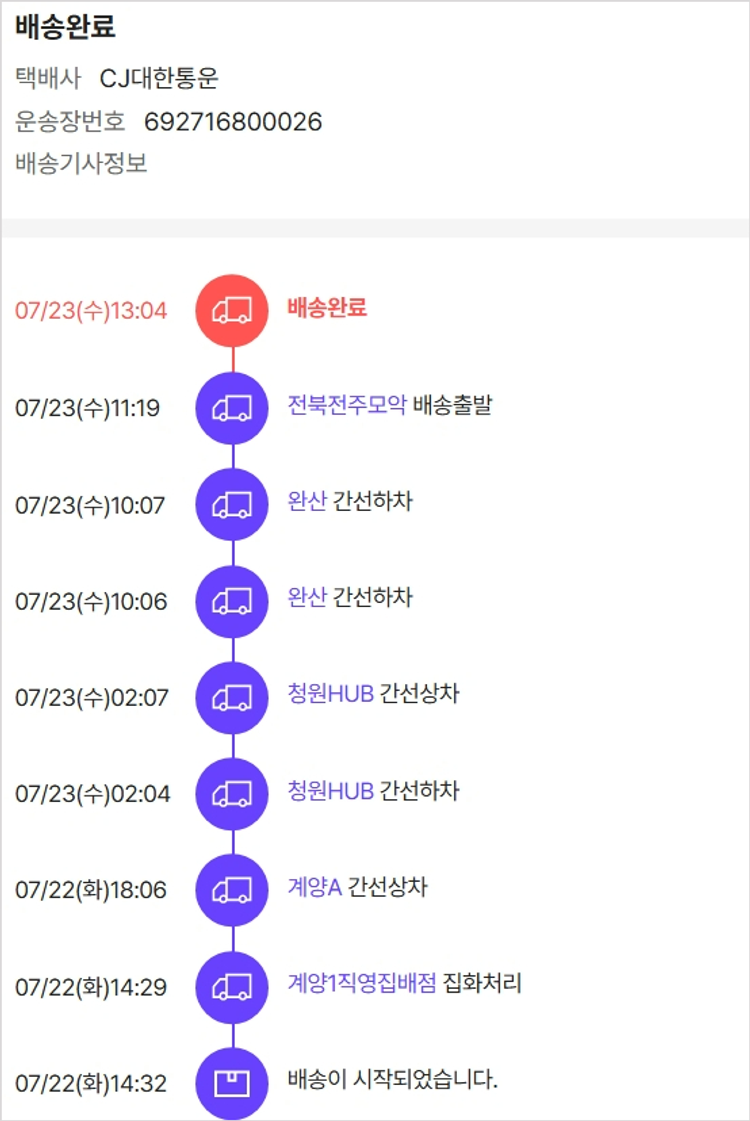This screenshot has width=750, height=1121.
Task: Open the 전북전주모악 location link
Action: point(346,406)
